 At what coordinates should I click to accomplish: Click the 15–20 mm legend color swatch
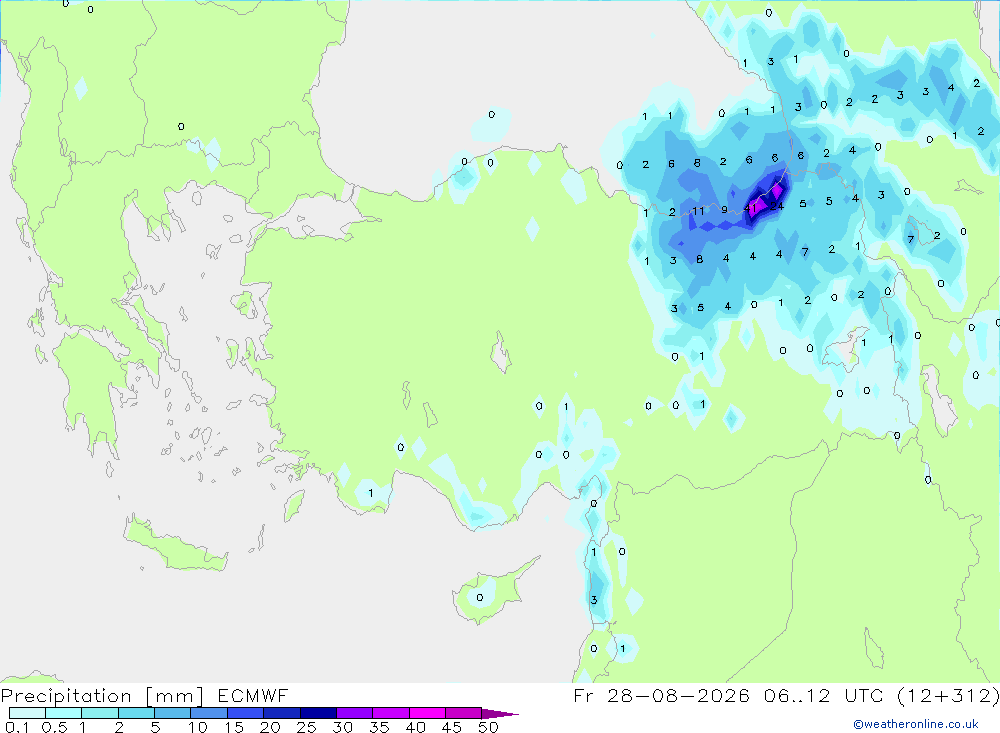click(246, 713)
